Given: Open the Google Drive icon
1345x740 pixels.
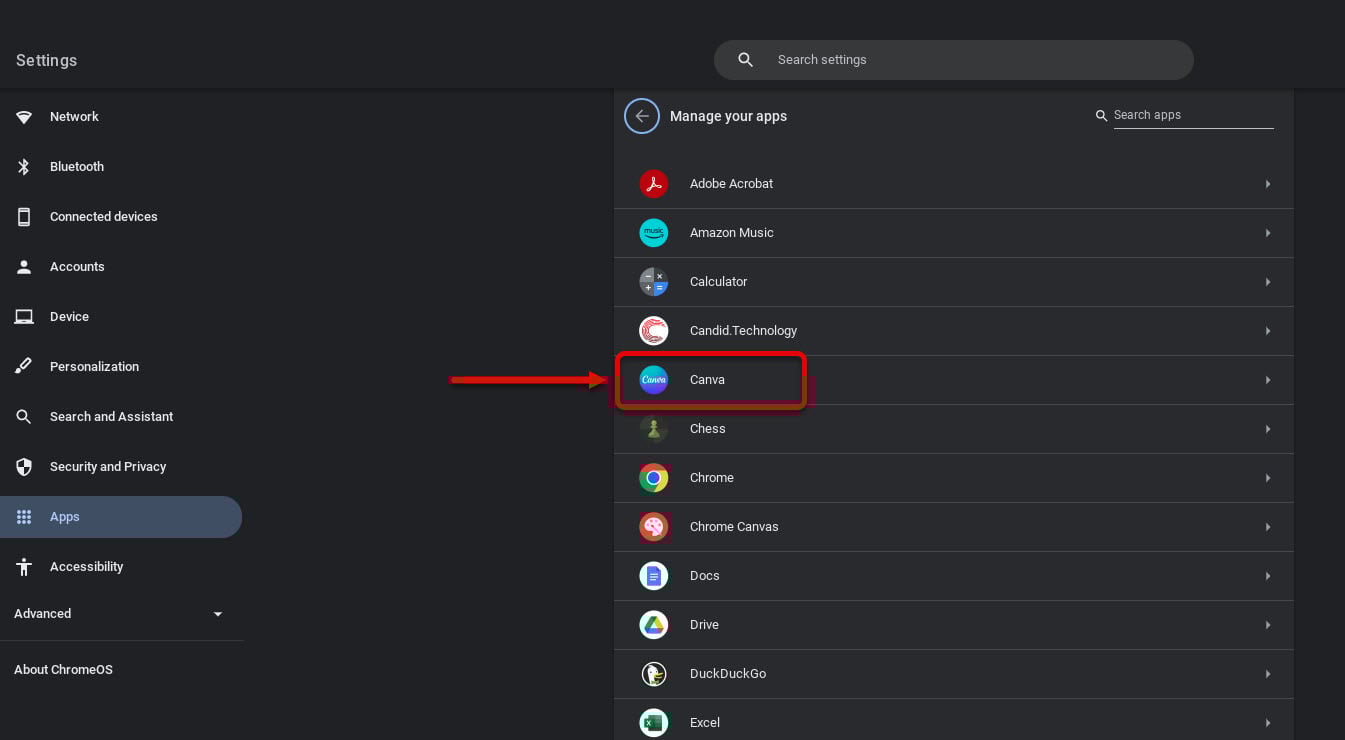Looking at the screenshot, I should 654,624.
